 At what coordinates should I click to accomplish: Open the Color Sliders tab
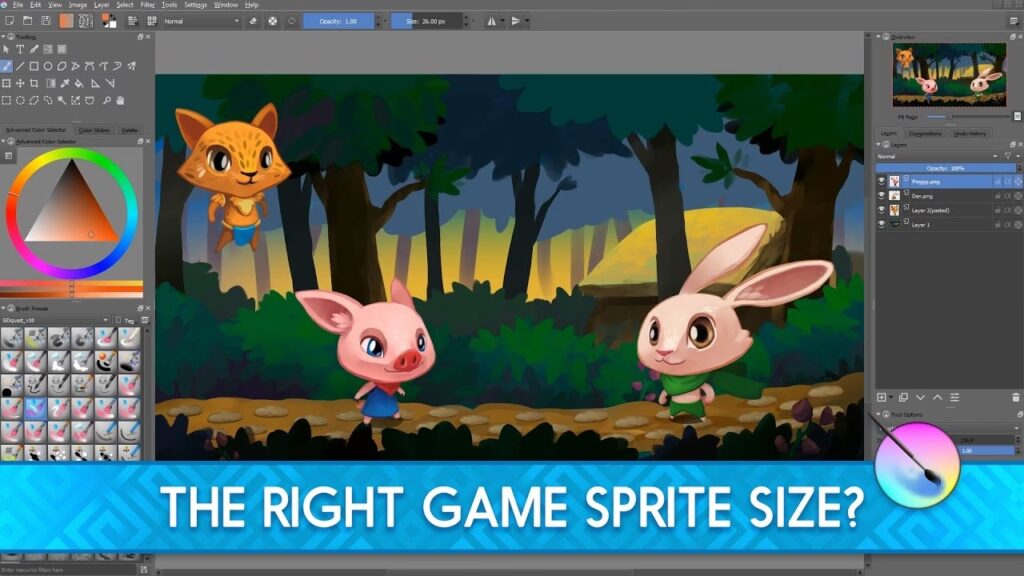point(93,130)
